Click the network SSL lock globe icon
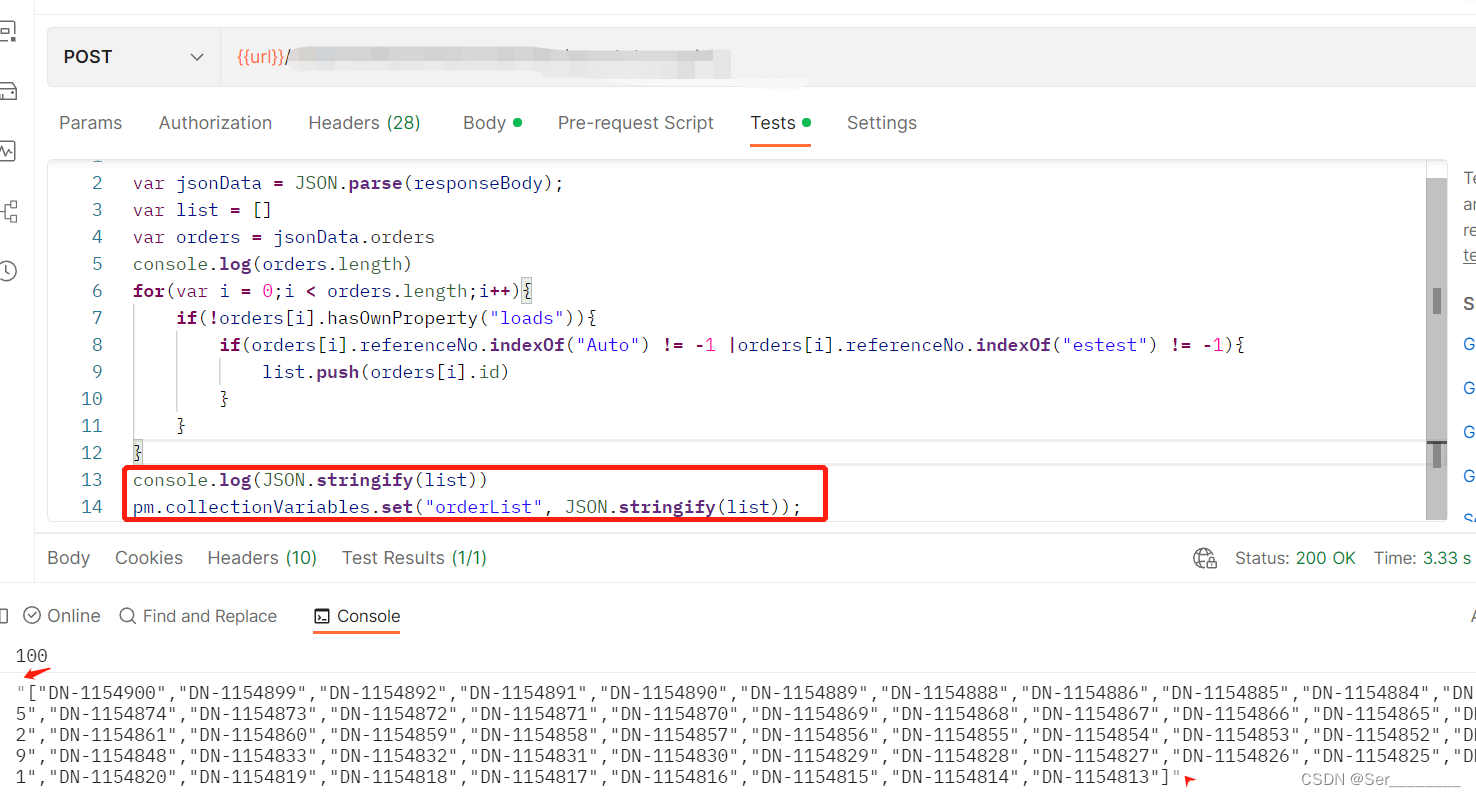Image resolution: width=1476 pixels, height=797 pixels. click(x=1205, y=559)
